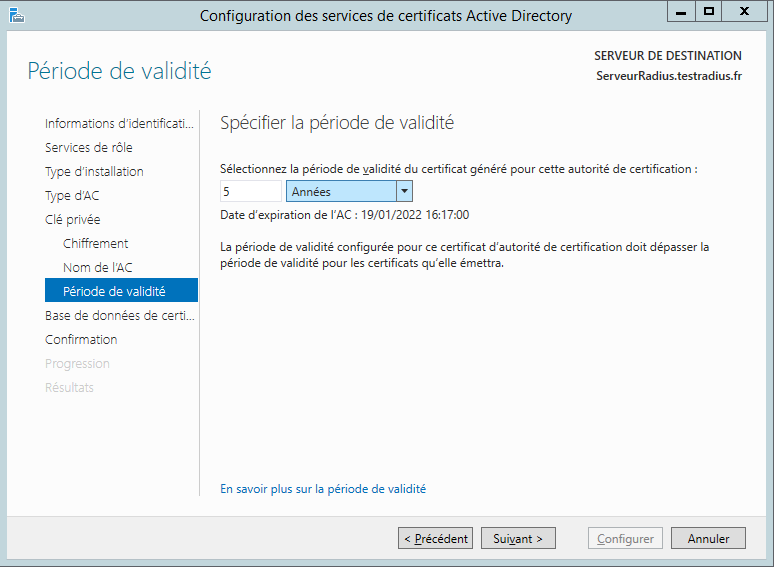Viewport: 774px width, 567px height.
Task: Navigate to Type d'AC step
Action: pos(72,195)
